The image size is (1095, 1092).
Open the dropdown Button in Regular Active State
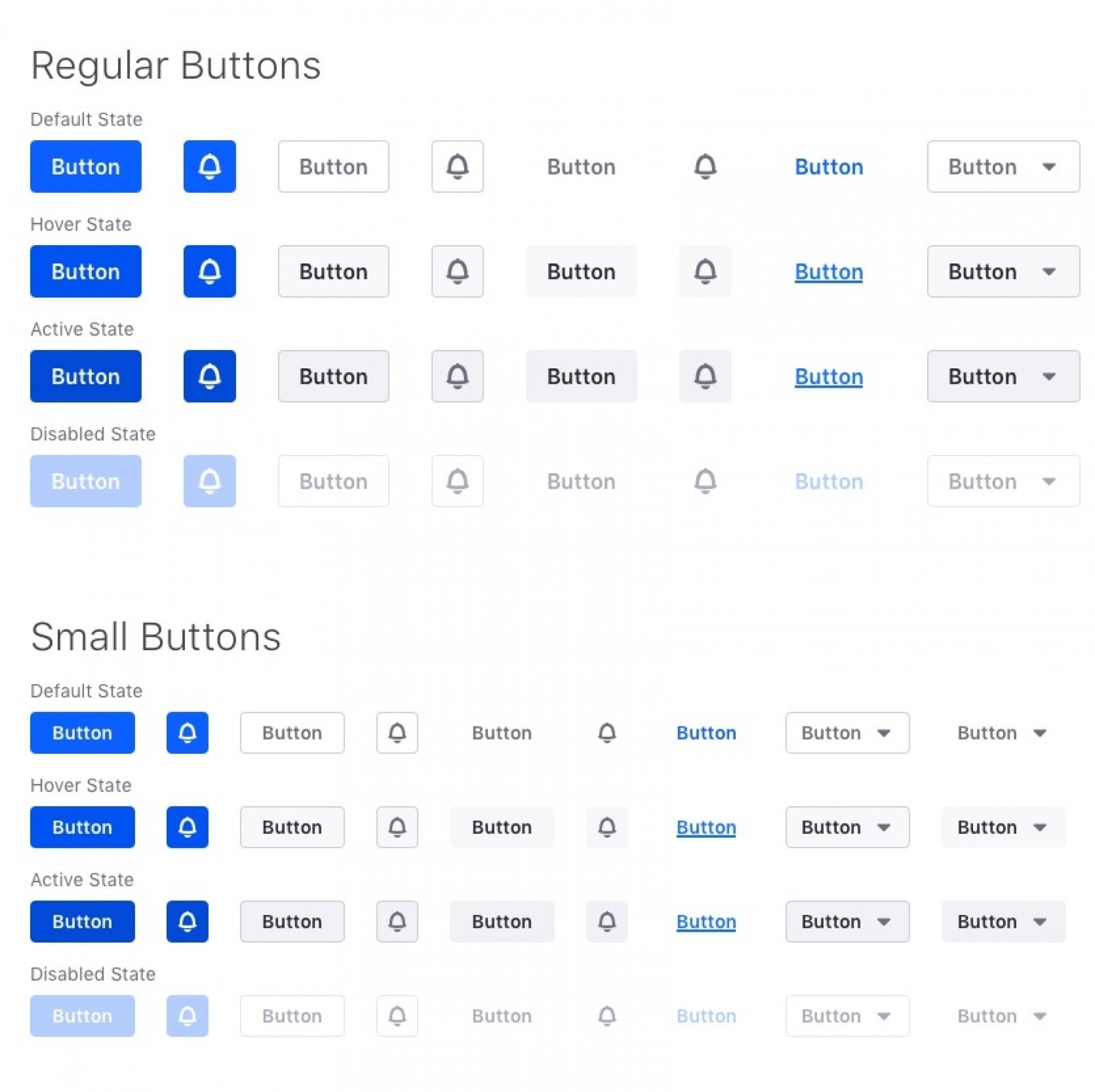pos(1003,376)
